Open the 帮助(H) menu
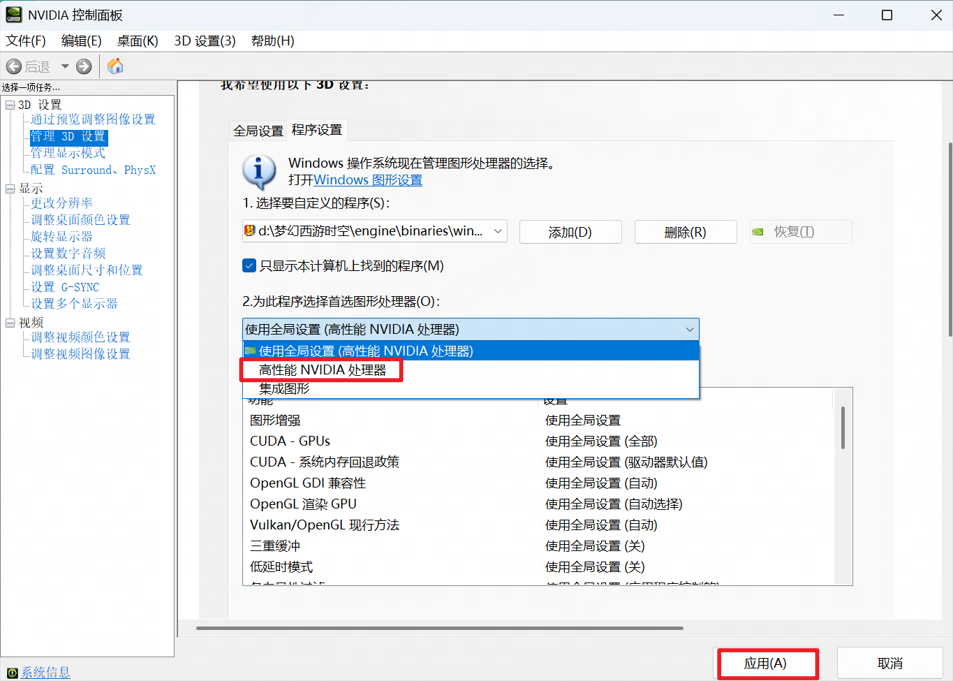 click(273, 41)
